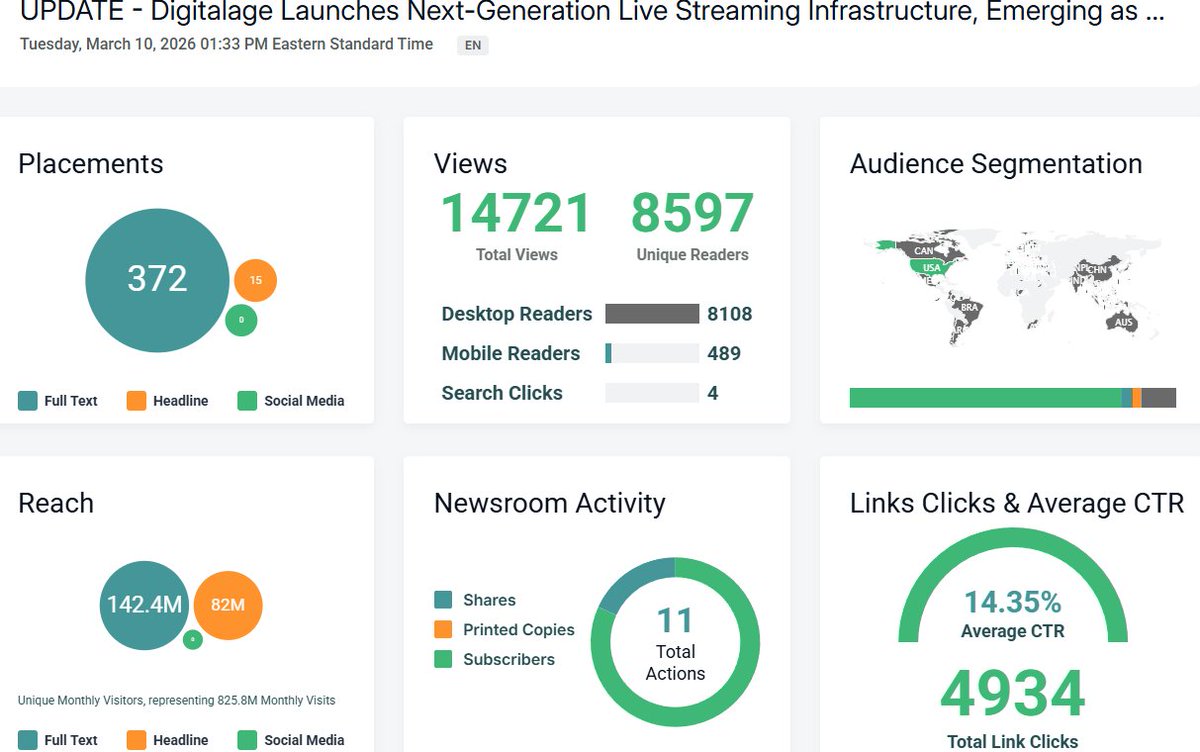Click the 11 Total Actions donut center

point(675,643)
